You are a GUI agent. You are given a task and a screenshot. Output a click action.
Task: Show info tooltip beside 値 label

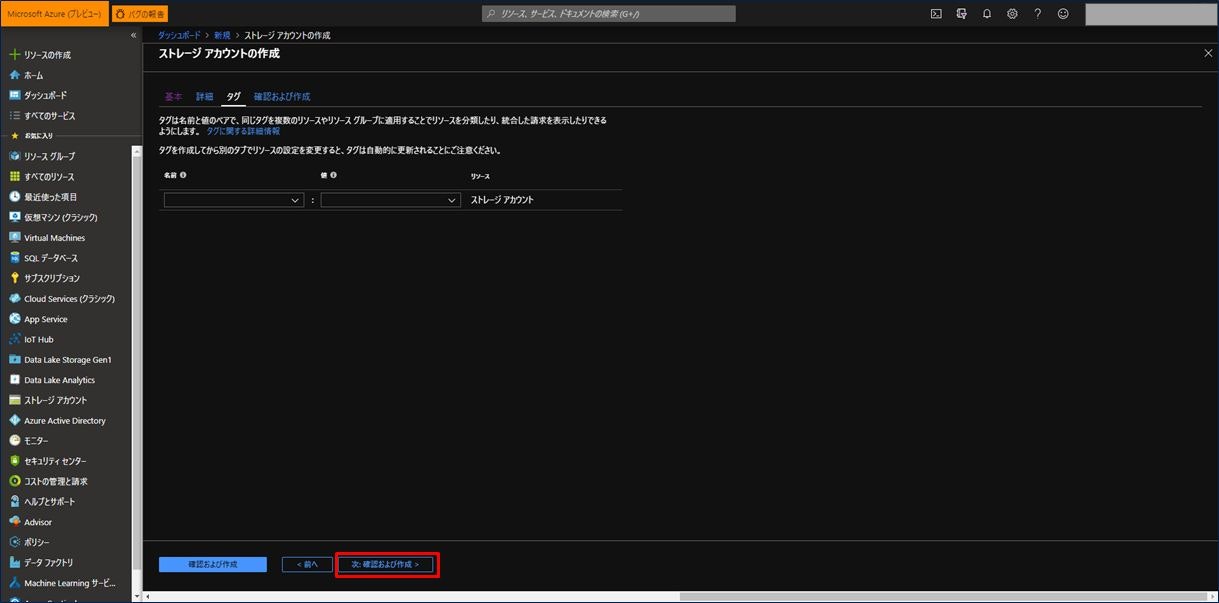click(333, 175)
